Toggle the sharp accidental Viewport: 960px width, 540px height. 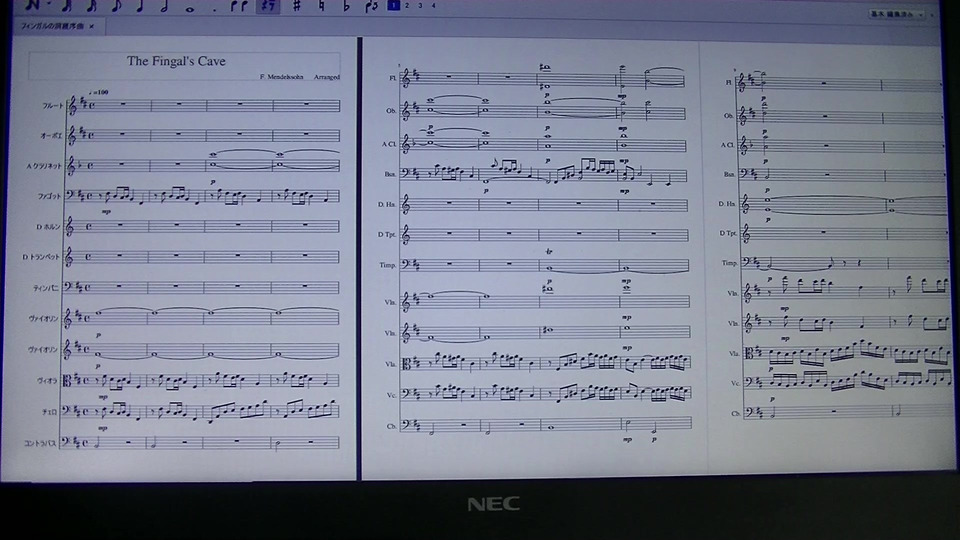pyautogui.click(x=296, y=6)
